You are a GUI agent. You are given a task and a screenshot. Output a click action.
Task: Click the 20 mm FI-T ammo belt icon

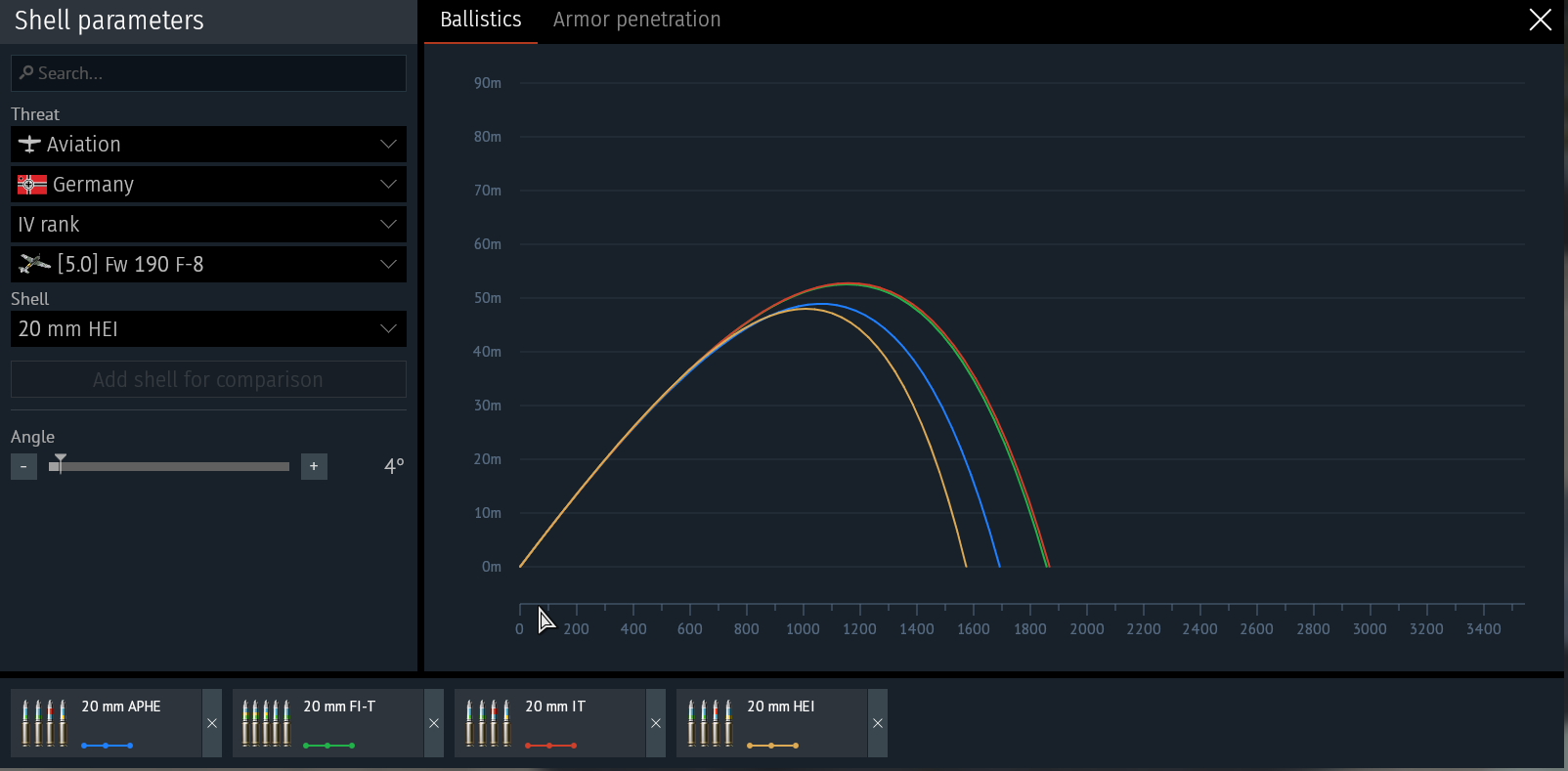coord(267,723)
